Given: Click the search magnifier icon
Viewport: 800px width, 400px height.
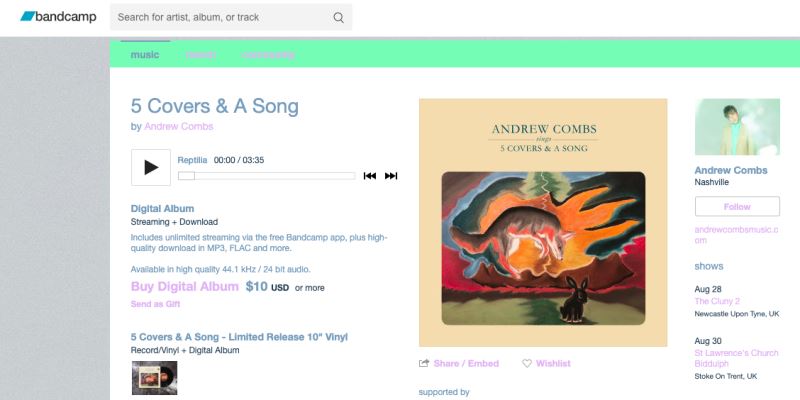Looking at the screenshot, I should click(338, 17).
